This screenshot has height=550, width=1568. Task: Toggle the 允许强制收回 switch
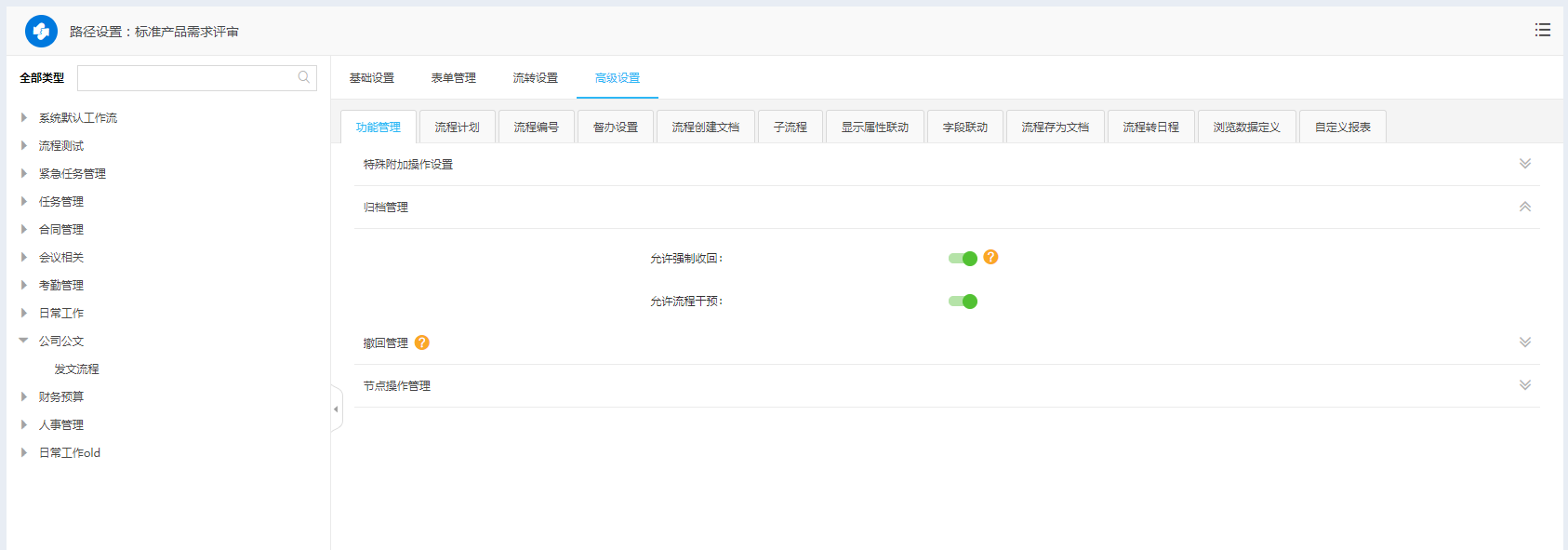tap(963, 259)
